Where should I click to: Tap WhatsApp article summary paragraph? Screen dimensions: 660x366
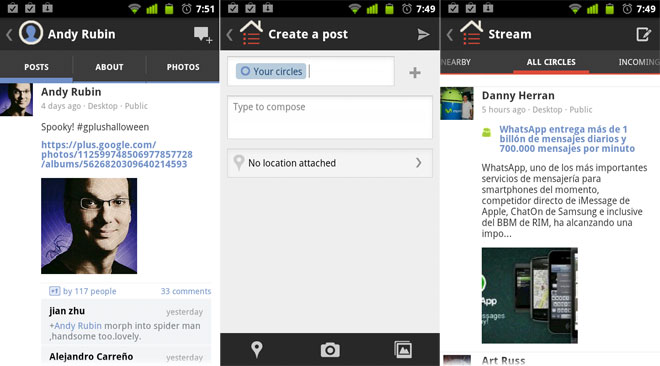click(564, 201)
